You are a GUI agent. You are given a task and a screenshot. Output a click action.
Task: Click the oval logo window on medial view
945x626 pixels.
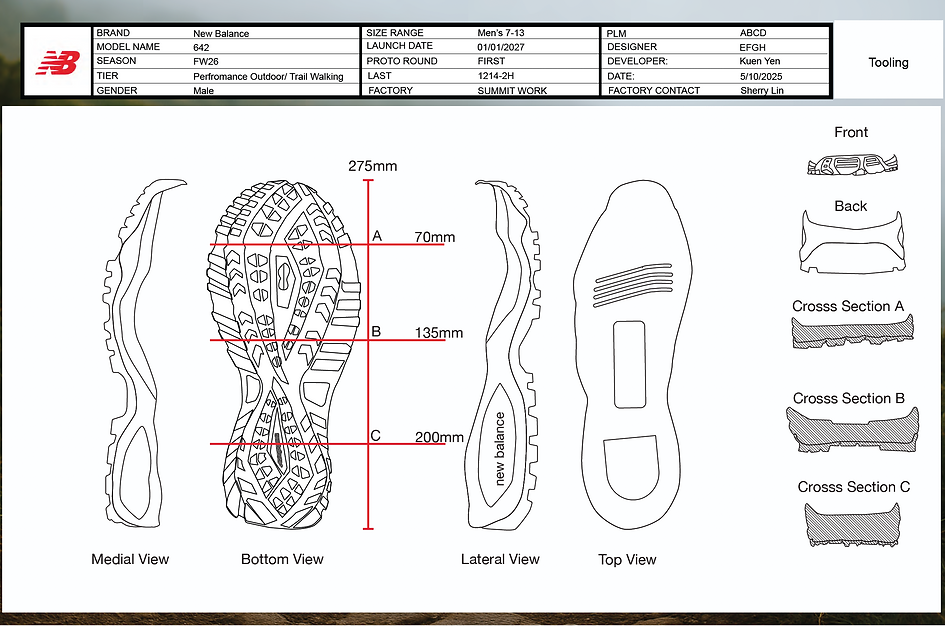tap(137, 470)
